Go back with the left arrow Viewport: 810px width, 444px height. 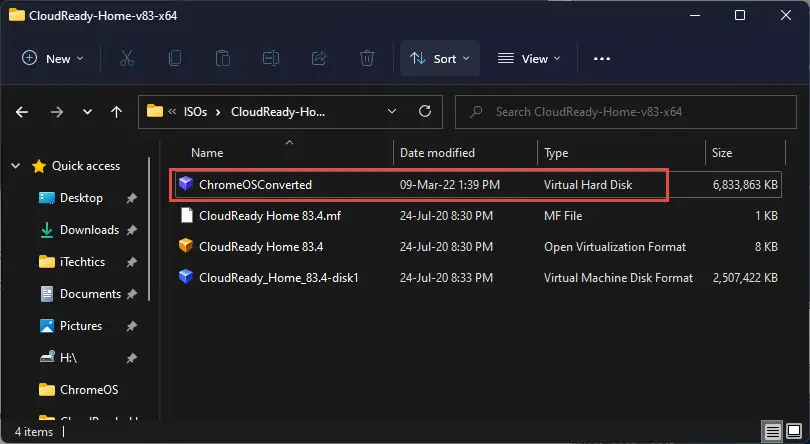point(22,112)
